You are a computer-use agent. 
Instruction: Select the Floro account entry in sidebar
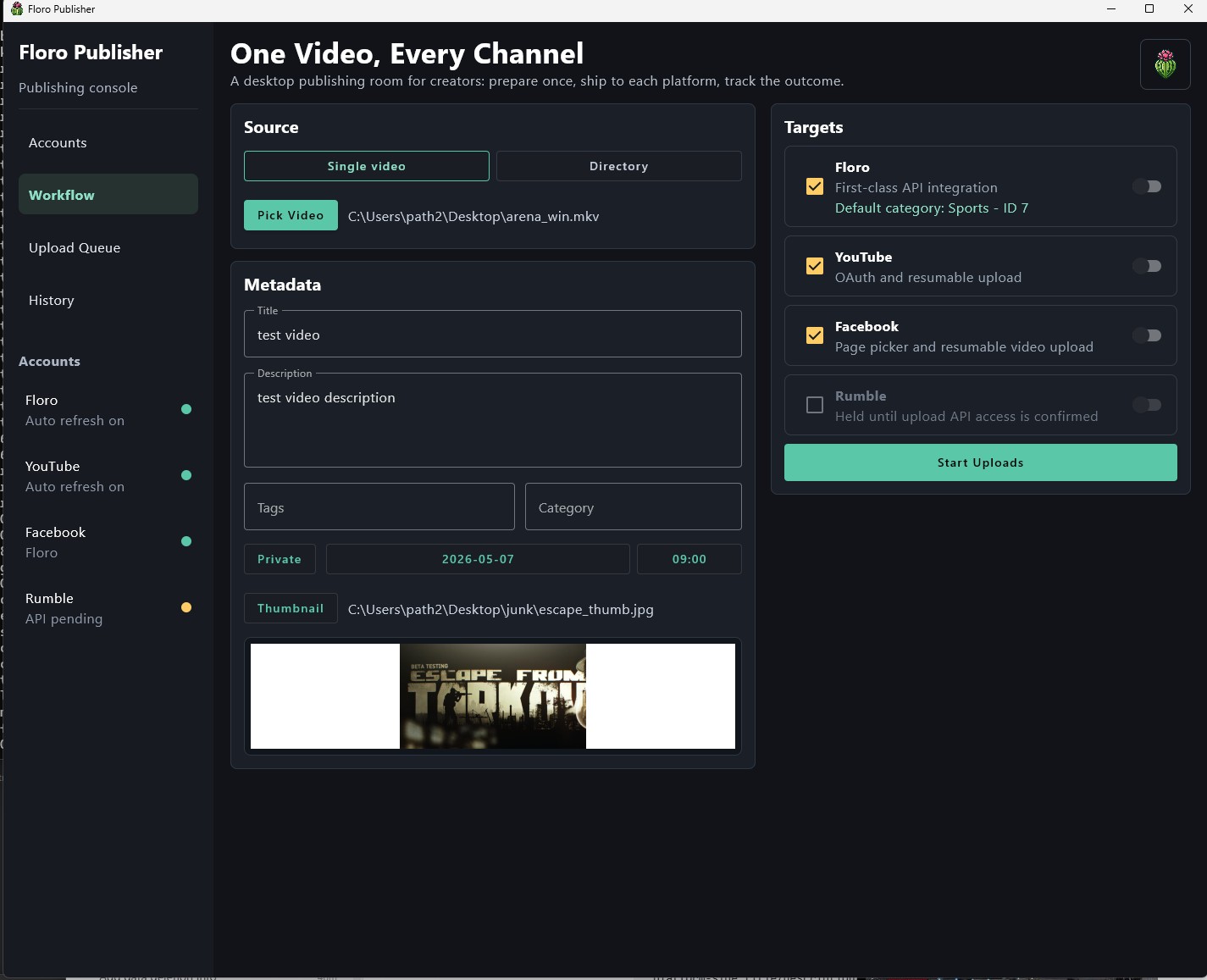click(108, 410)
